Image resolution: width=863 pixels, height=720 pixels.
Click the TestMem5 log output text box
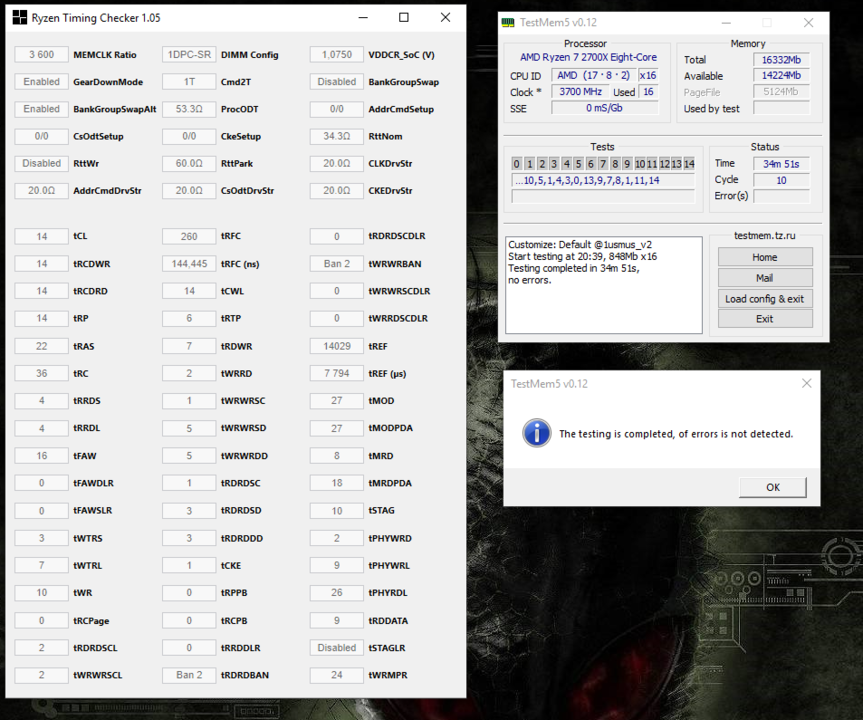(x=603, y=285)
